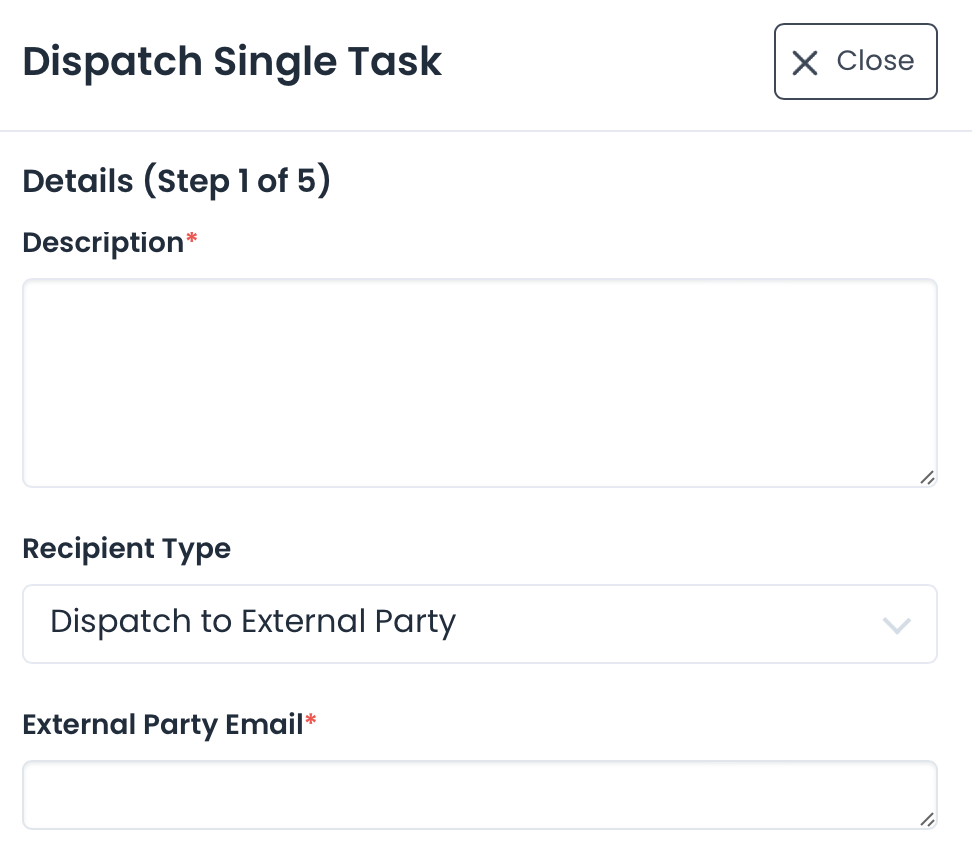Click the 'Dispatch to External Party' selected value
972x866 pixels.
(253, 622)
